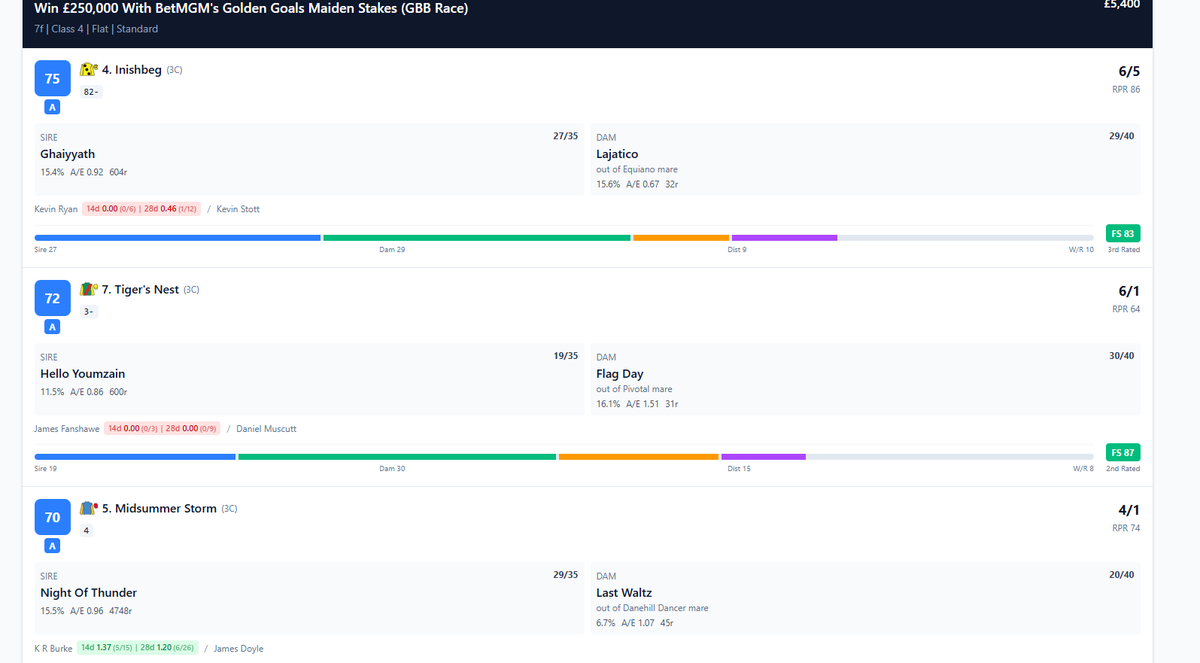Click Hello Youmzain's 19/35 sire score
The width and height of the screenshot is (1200, 663).
click(565, 355)
